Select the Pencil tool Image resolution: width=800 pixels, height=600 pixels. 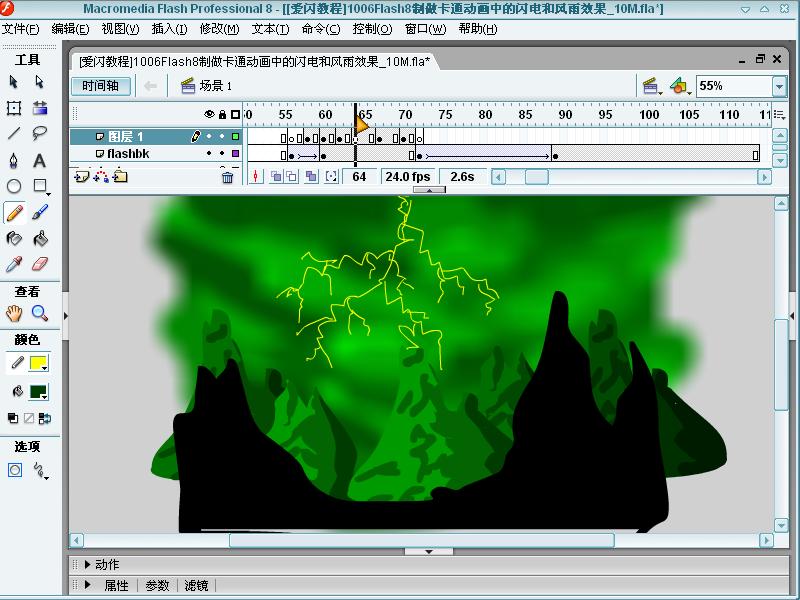coord(14,212)
